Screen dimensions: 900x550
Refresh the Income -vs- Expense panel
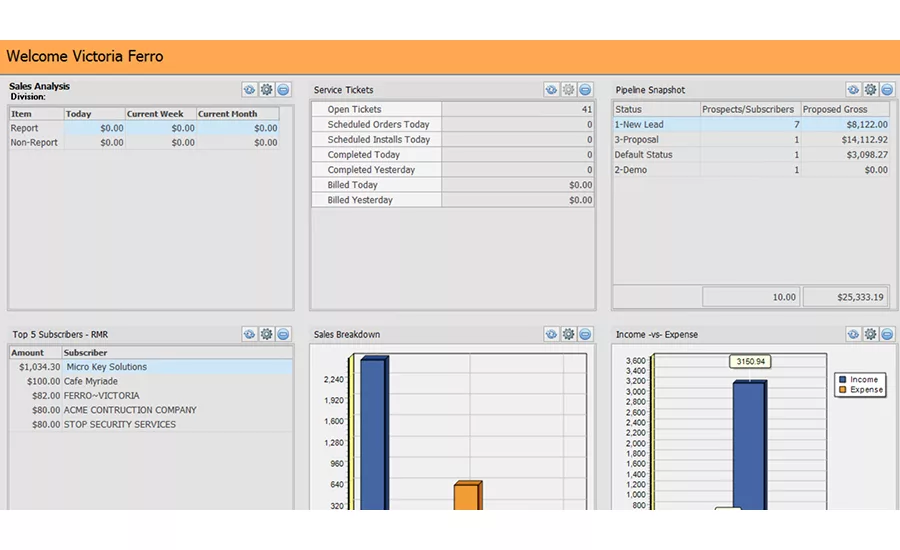click(x=854, y=334)
